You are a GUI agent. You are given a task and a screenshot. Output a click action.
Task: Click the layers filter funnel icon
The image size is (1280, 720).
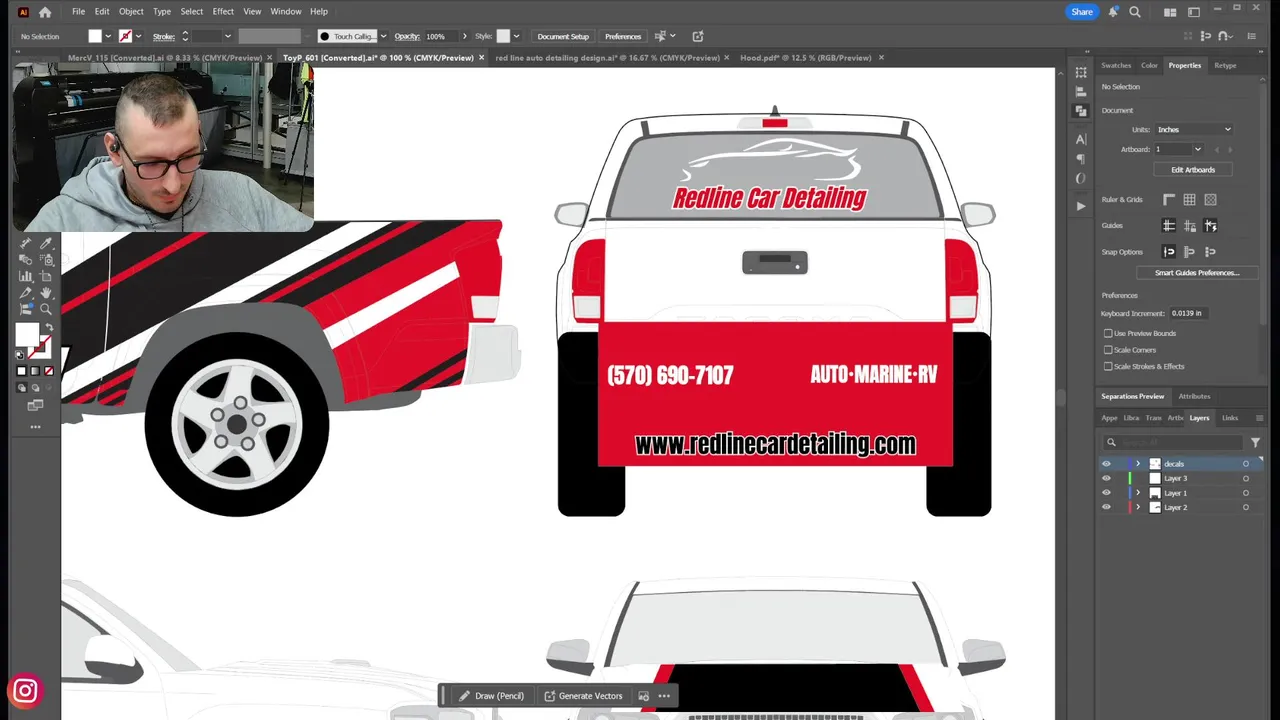pyautogui.click(x=1255, y=442)
